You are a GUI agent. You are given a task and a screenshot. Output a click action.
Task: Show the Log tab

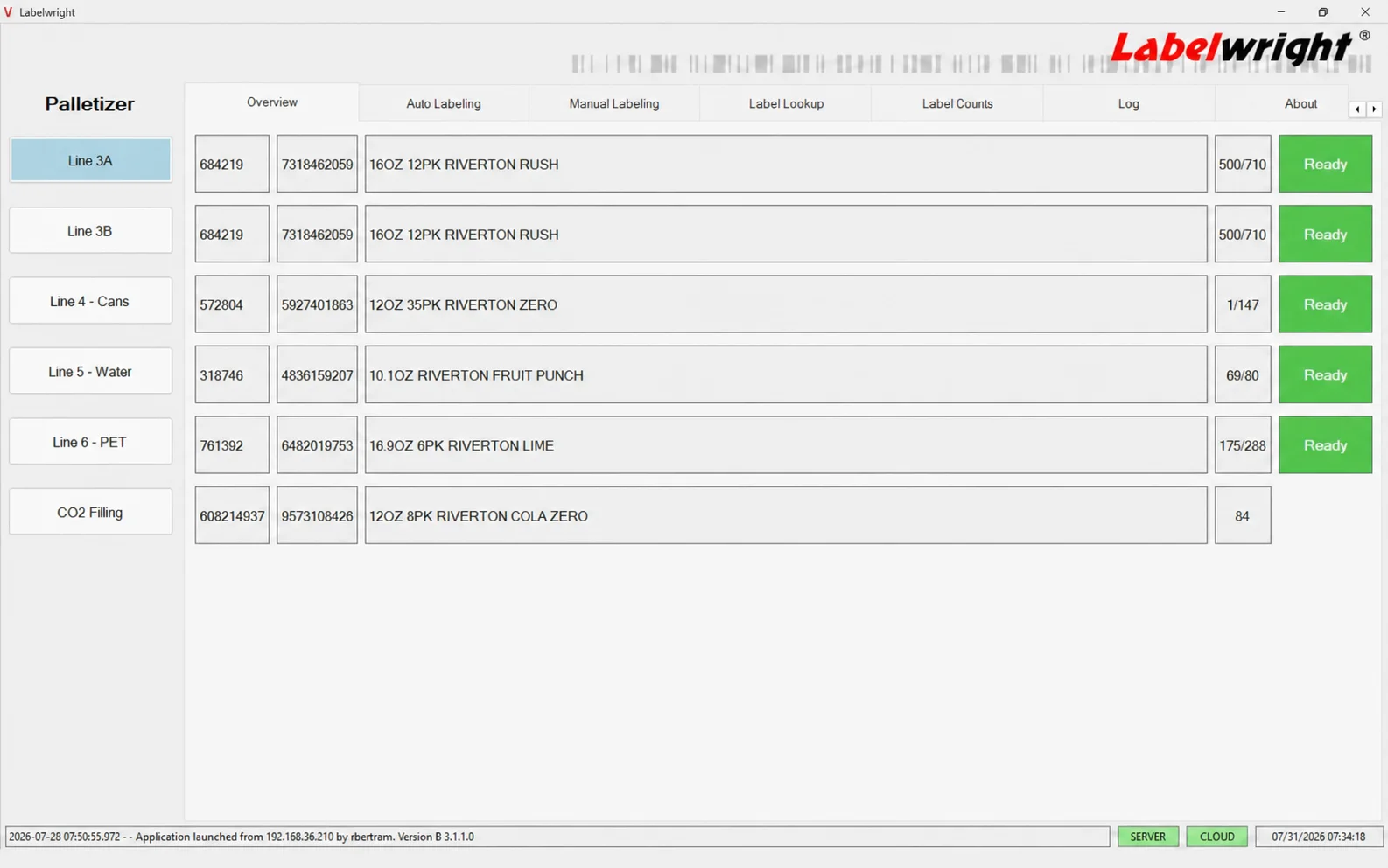pos(1129,103)
